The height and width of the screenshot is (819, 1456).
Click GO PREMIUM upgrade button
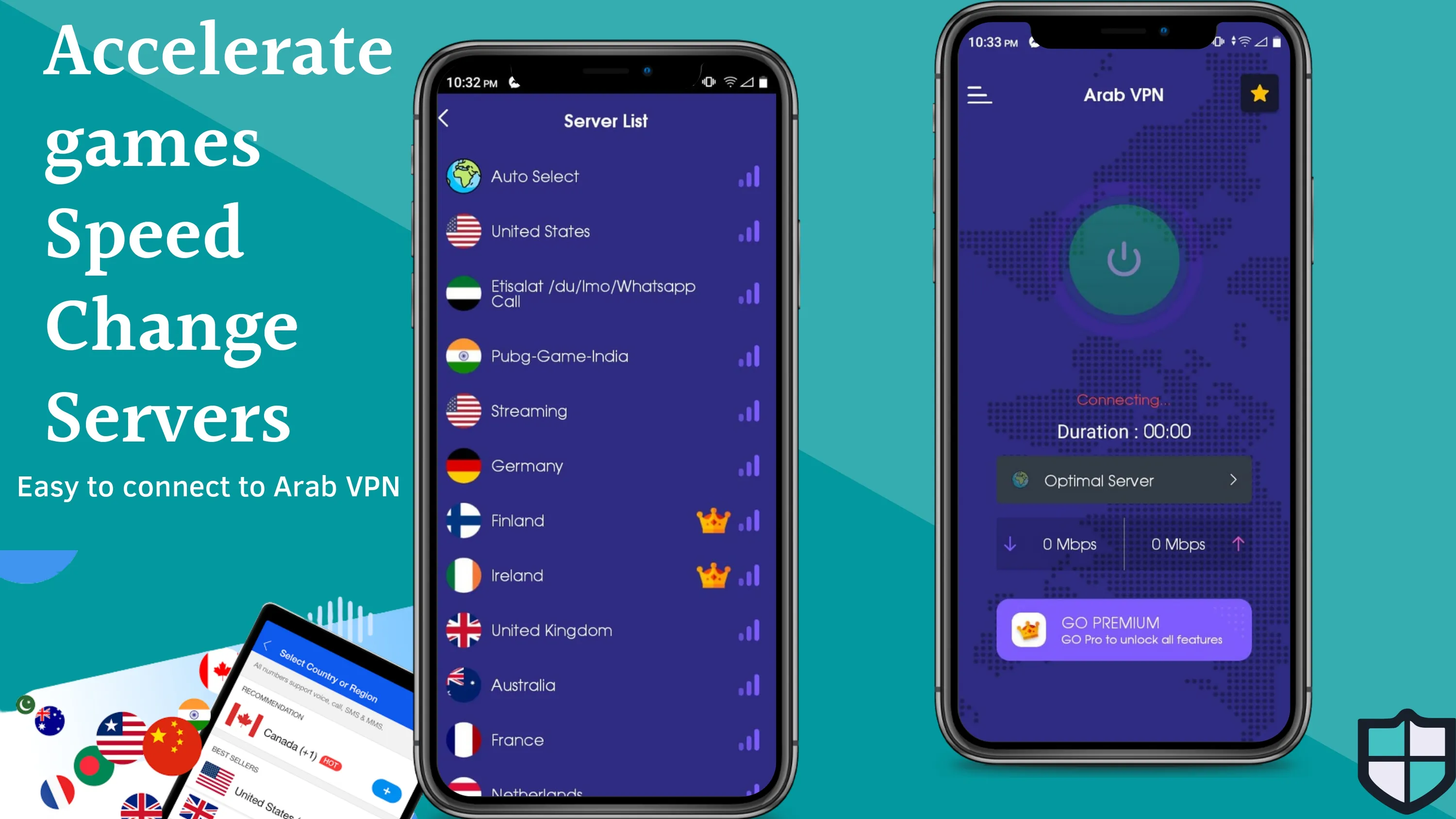pyautogui.click(x=1122, y=628)
